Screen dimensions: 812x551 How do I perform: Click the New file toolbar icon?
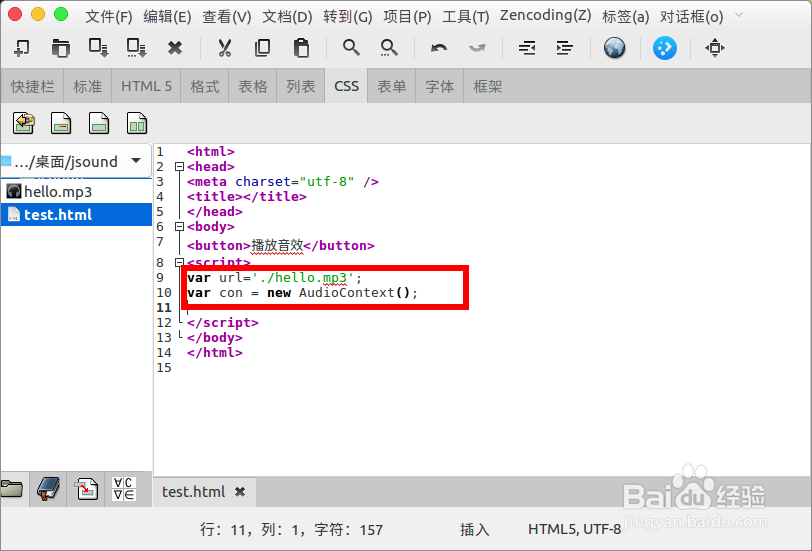coord(22,48)
